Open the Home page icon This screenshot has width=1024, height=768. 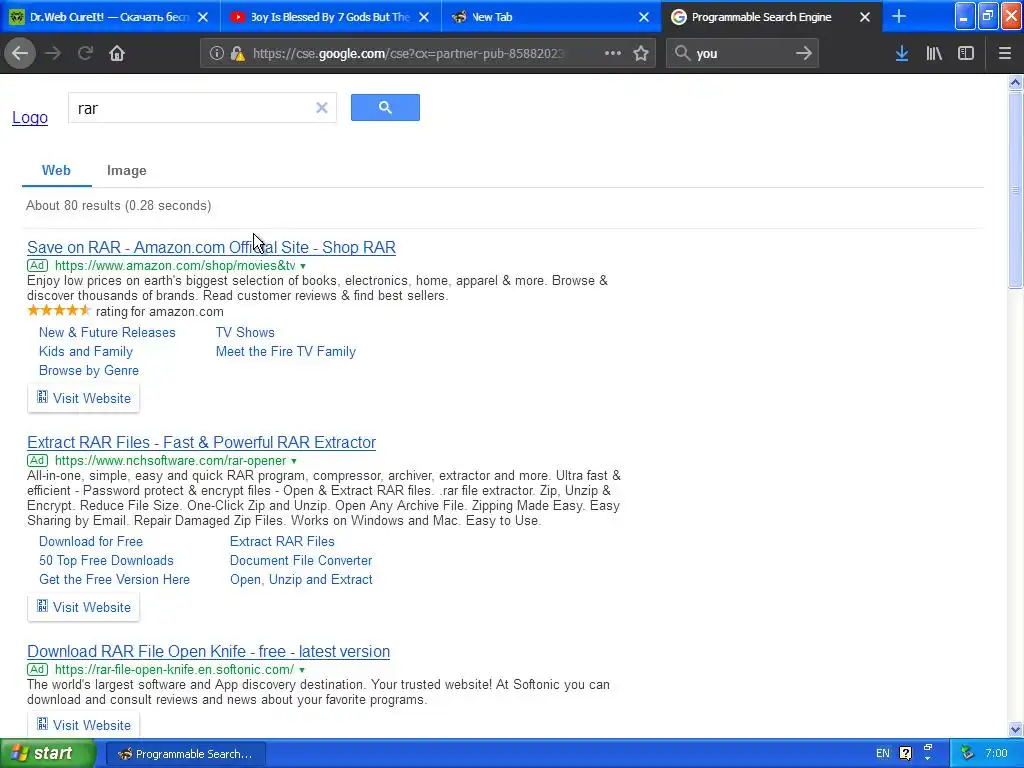(x=117, y=53)
